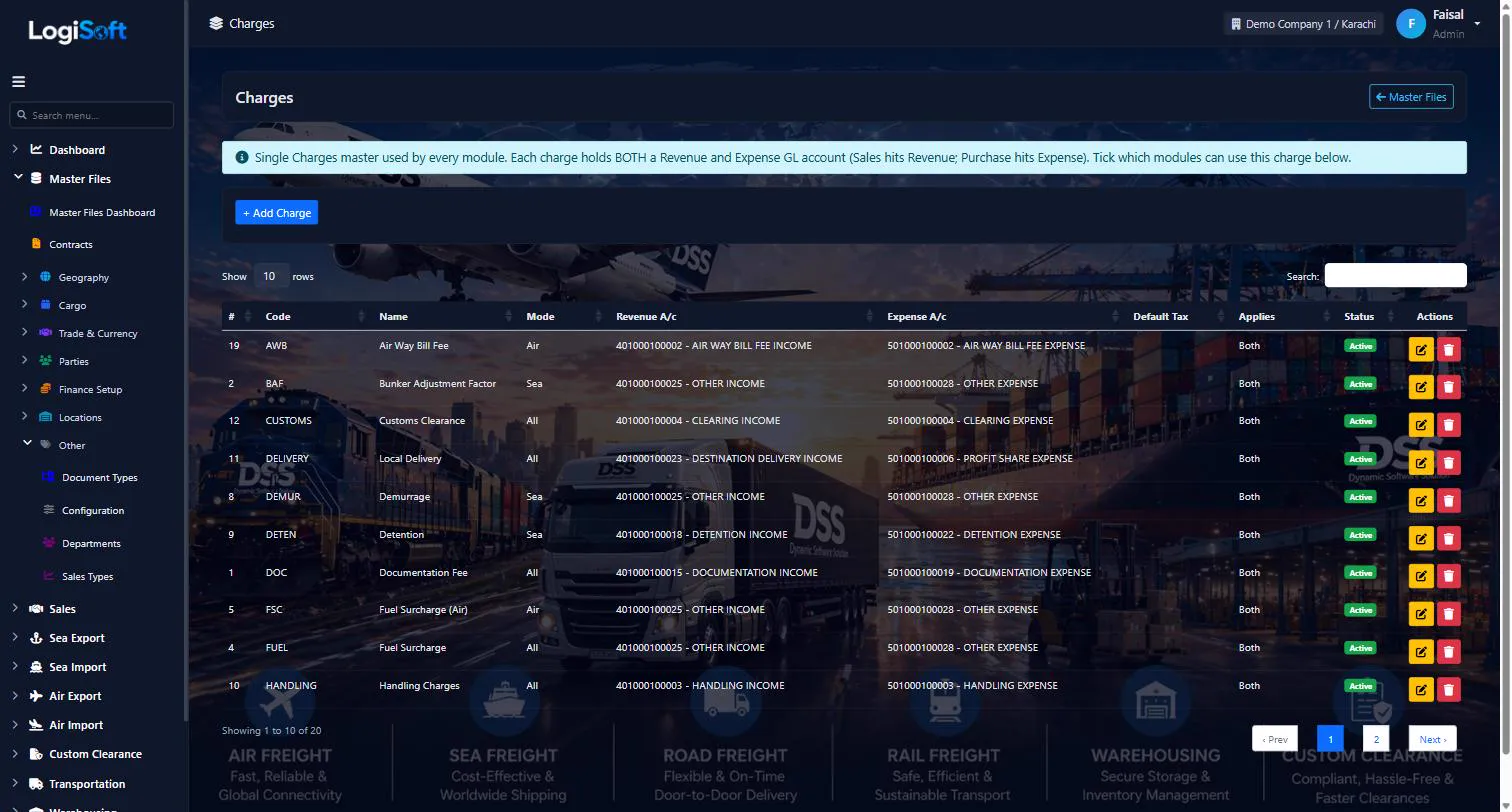The image size is (1512, 812).
Task: Edit the DELIVERY Local Delivery charge
Action: point(1420,462)
